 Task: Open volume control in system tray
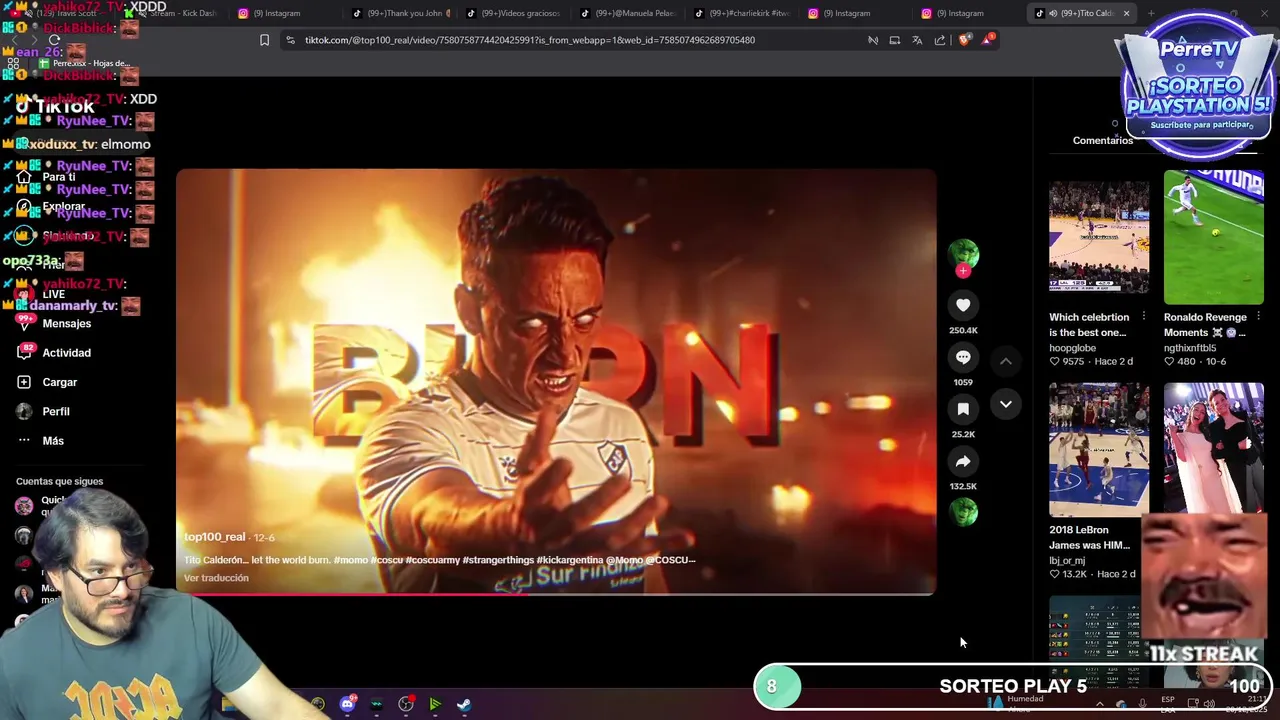[1208, 703]
